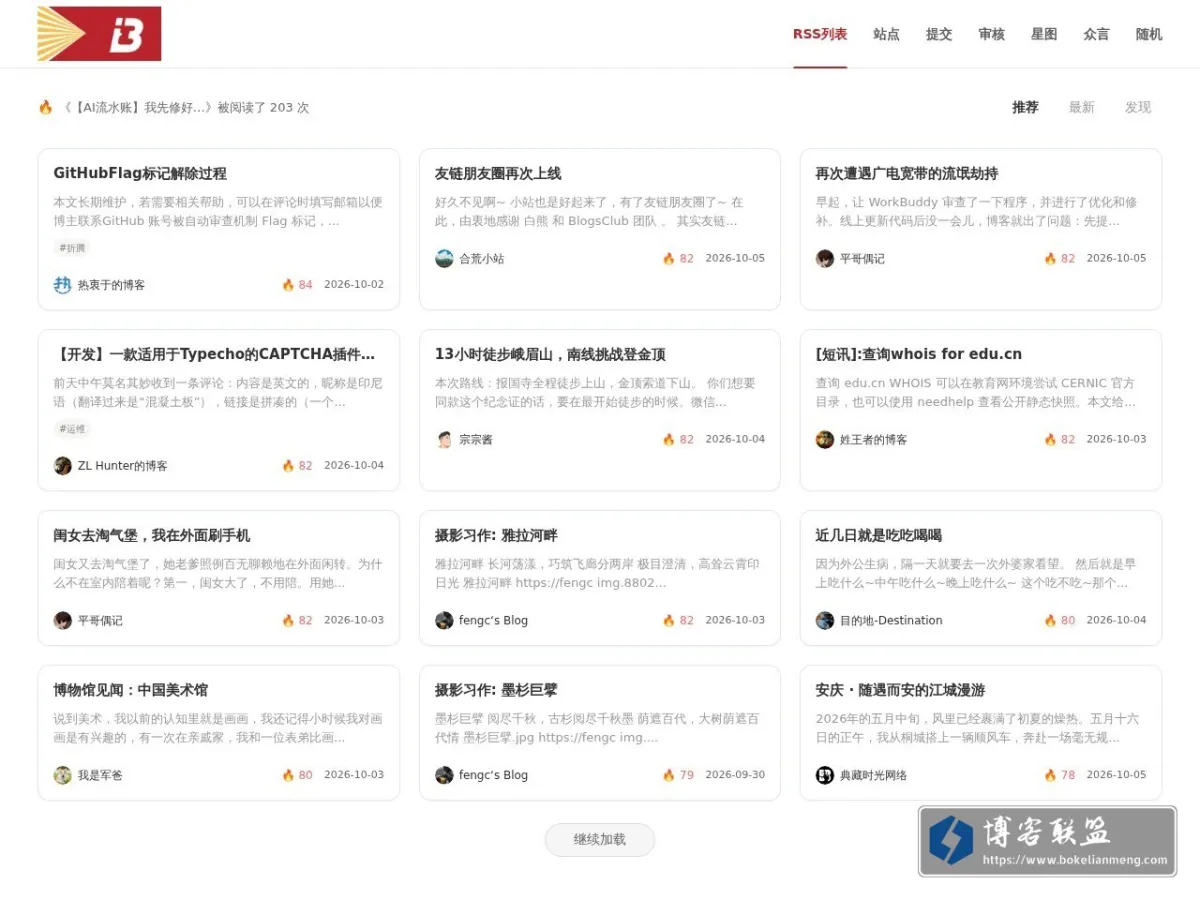Click the date 2026-10-02
Screen dimensions: 1200x900
click(354, 285)
